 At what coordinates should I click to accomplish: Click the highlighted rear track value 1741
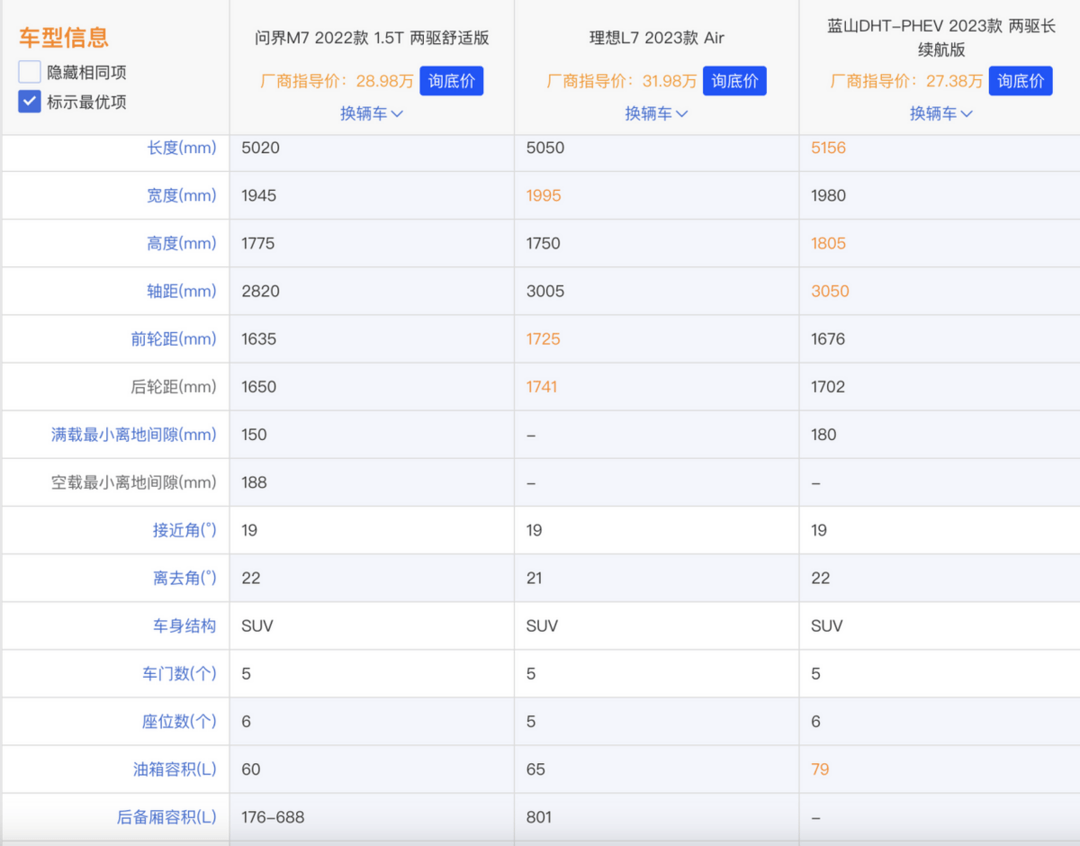[x=541, y=386]
